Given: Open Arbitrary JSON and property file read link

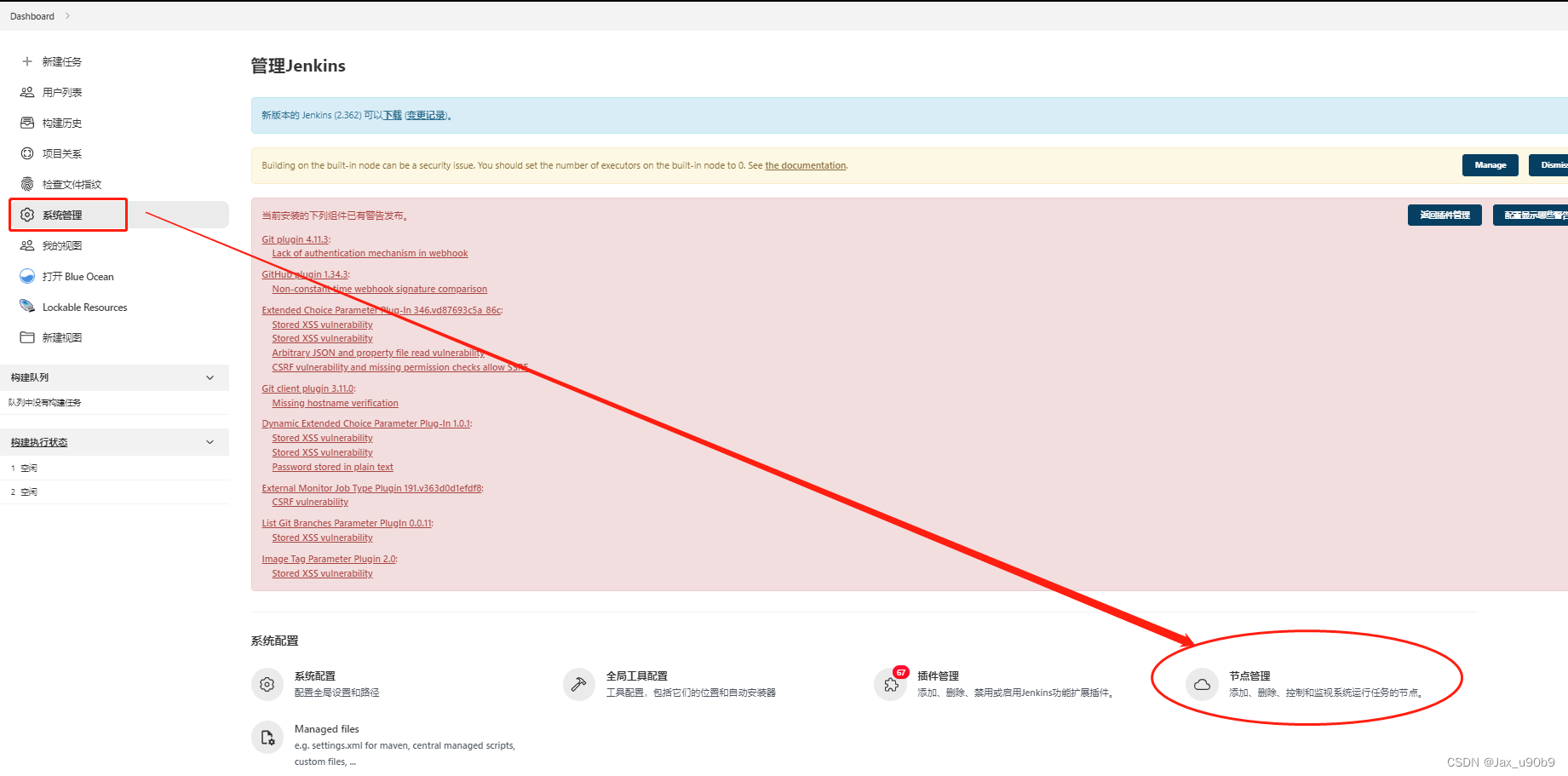Looking at the screenshot, I should (378, 353).
